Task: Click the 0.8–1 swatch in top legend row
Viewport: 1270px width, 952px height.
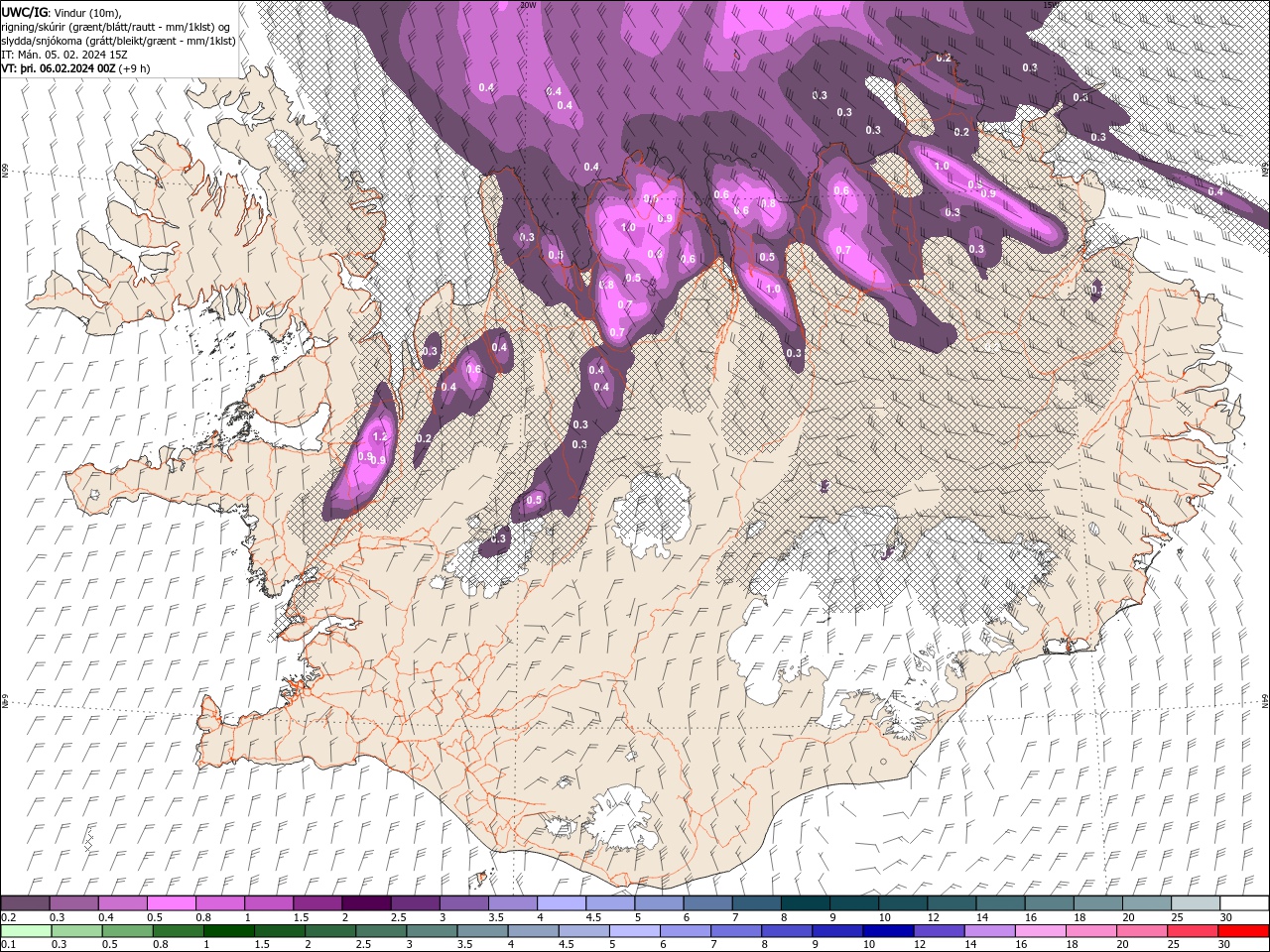Action: pyautogui.click(x=219, y=903)
